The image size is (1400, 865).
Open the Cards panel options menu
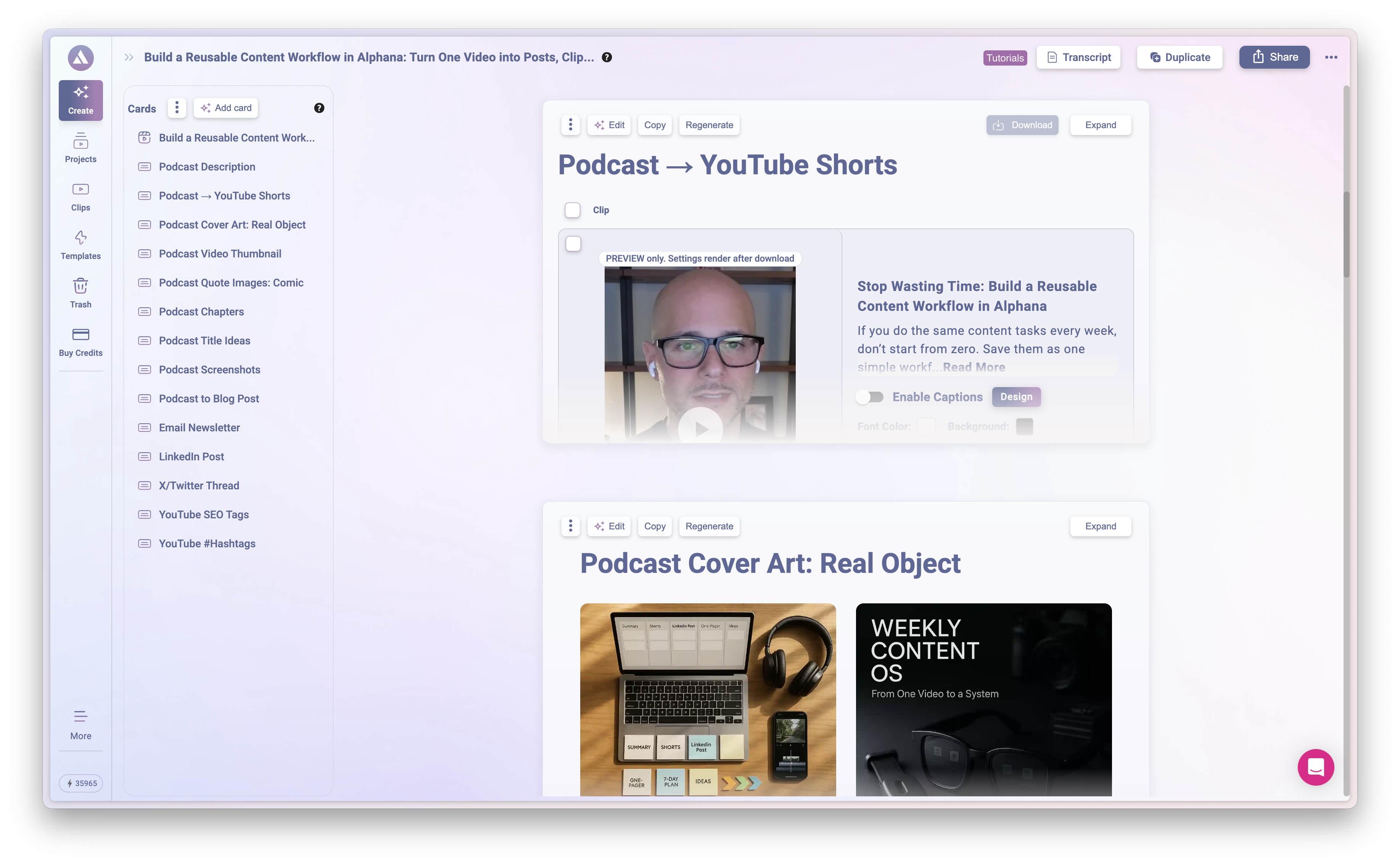(x=176, y=108)
